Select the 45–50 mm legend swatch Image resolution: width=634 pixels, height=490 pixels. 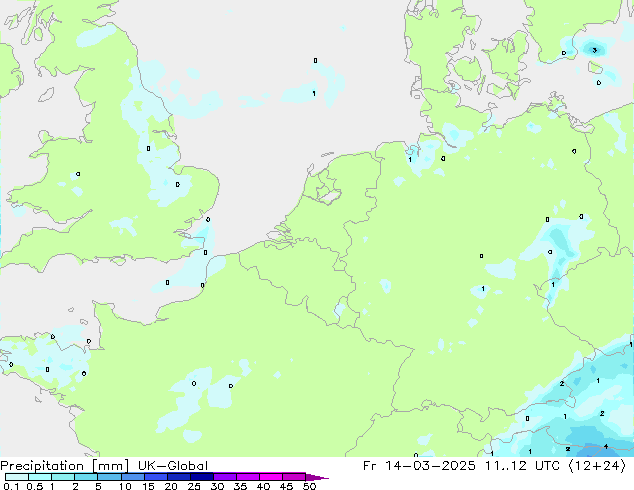tap(294, 477)
